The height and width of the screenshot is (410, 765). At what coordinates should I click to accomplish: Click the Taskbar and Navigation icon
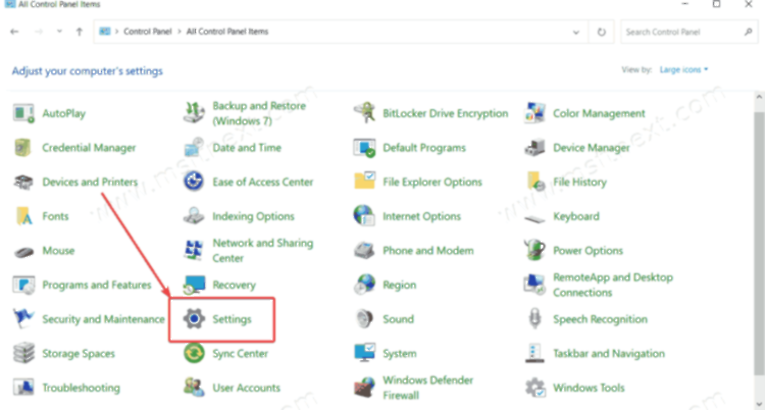pos(534,353)
